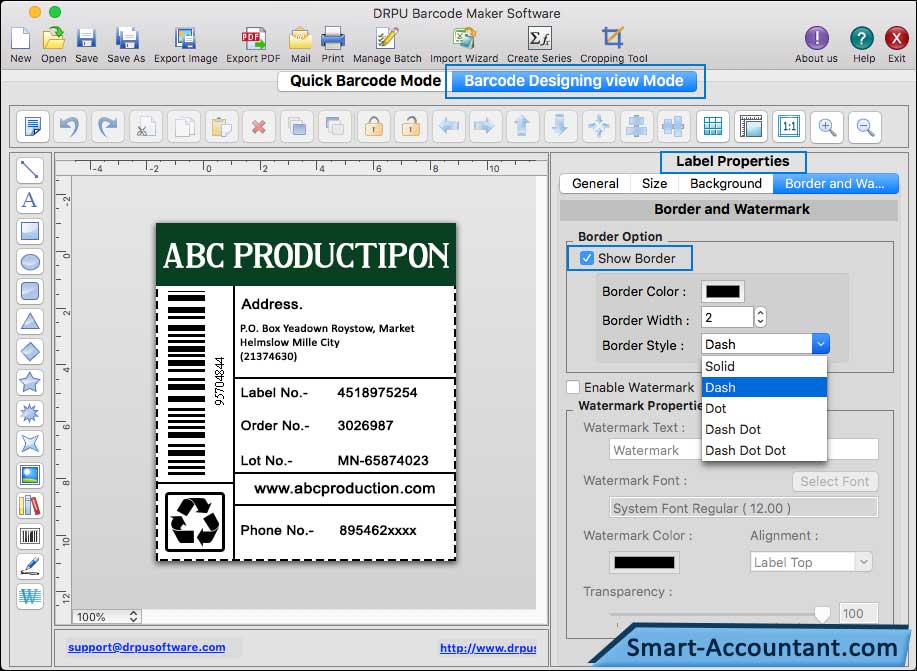Viewport: 917px width, 671px height.
Task: Open the http://www.drpu website link
Action: tap(488, 648)
